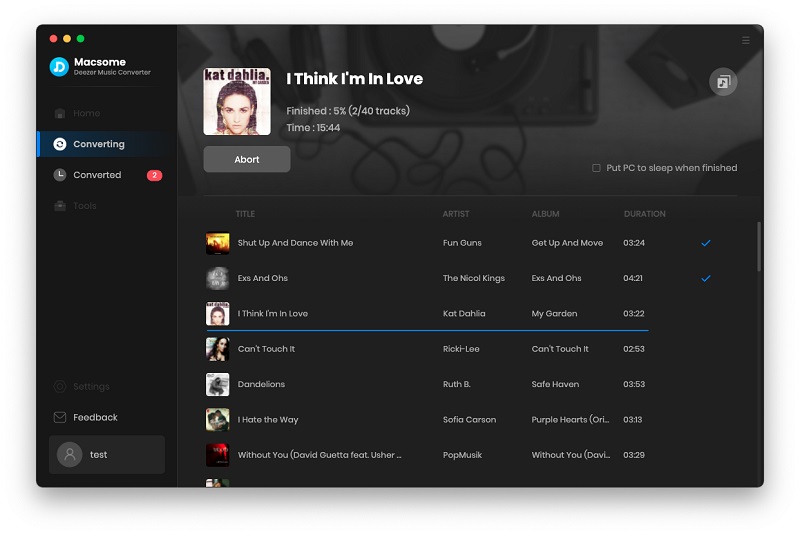Image resolution: width=800 pixels, height=535 pixels.
Task: Open the hamburger menu icon
Action: pyautogui.click(x=745, y=40)
